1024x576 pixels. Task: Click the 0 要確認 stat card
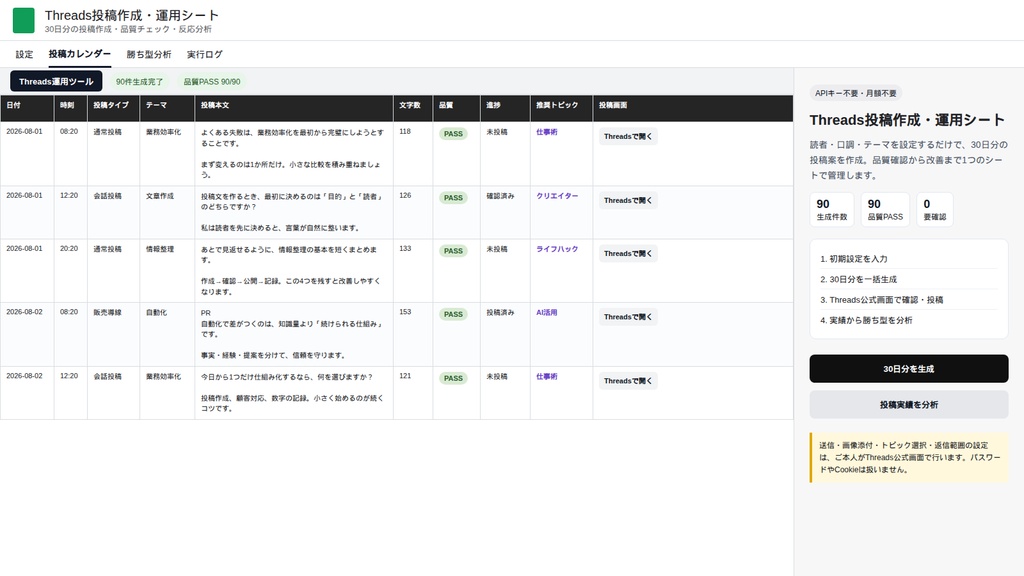click(935, 210)
